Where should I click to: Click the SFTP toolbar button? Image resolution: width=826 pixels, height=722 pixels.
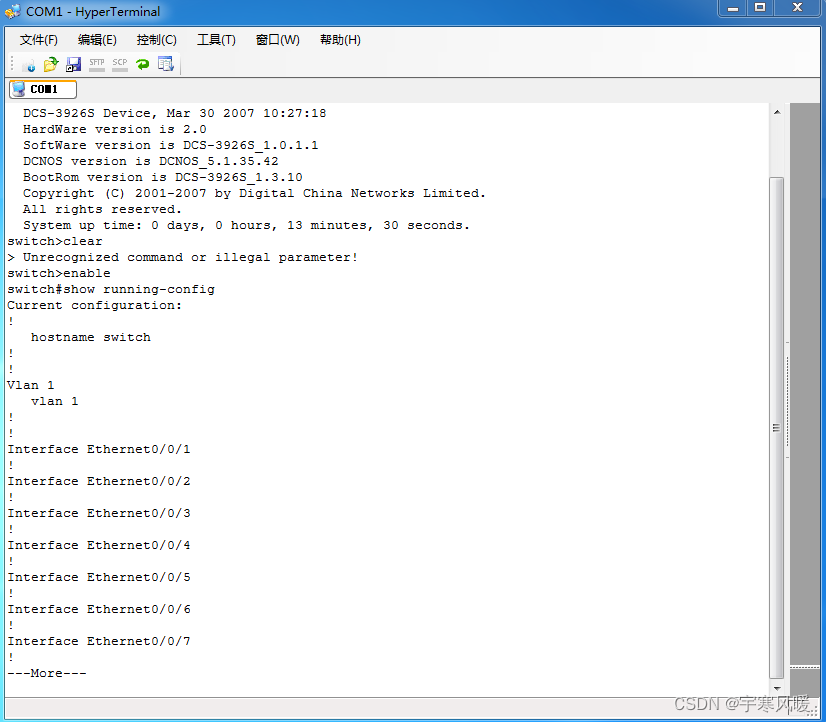click(97, 65)
